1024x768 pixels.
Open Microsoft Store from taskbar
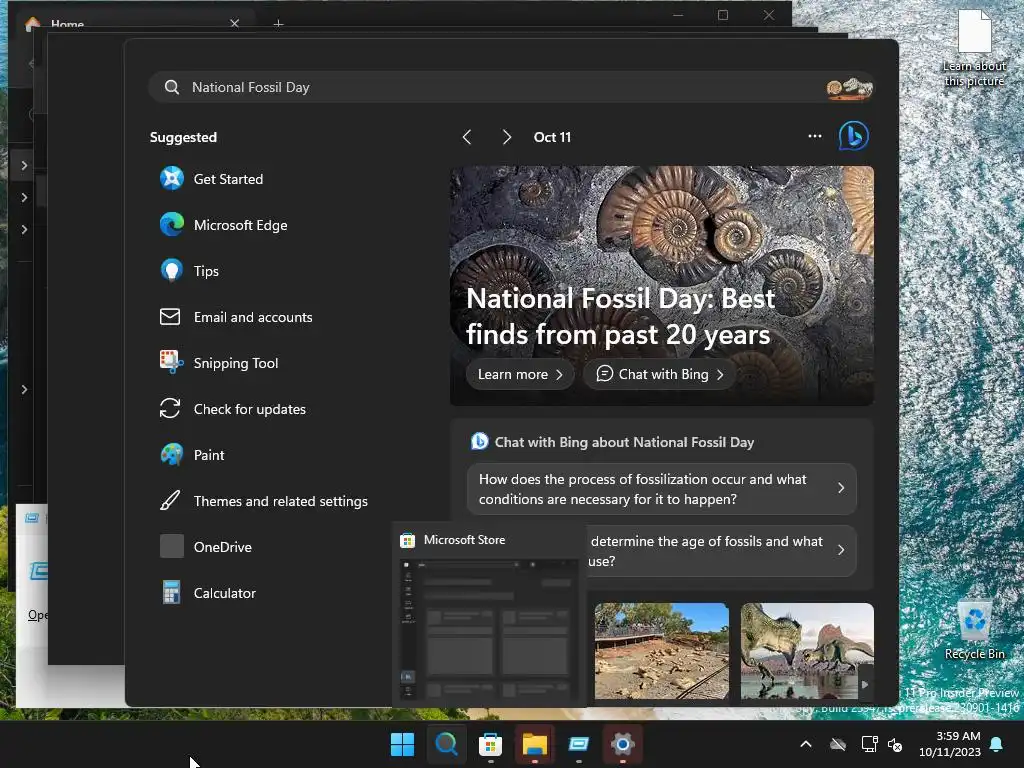tap(490, 744)
